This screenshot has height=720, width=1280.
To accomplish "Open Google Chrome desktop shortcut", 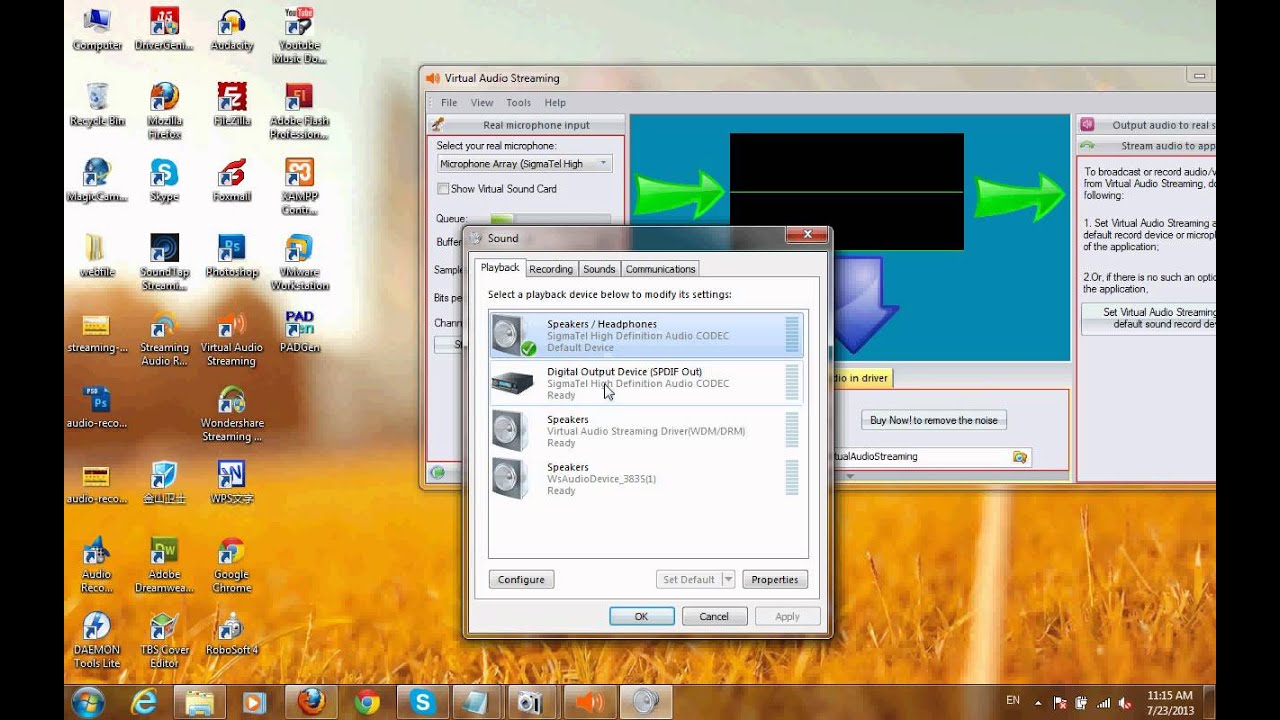I will pos(232,565).
